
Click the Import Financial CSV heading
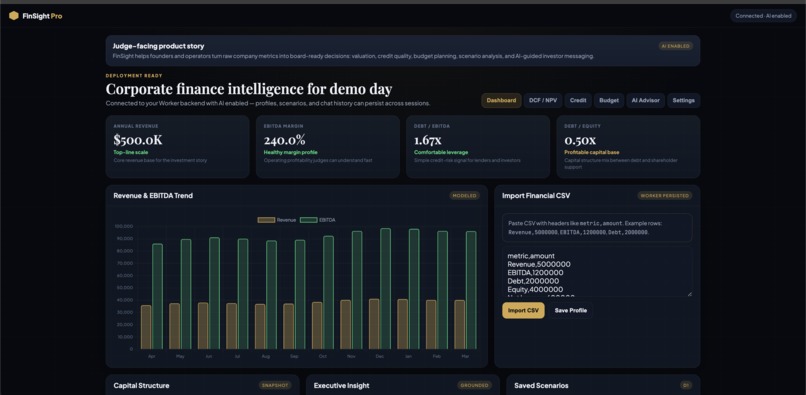536,195
